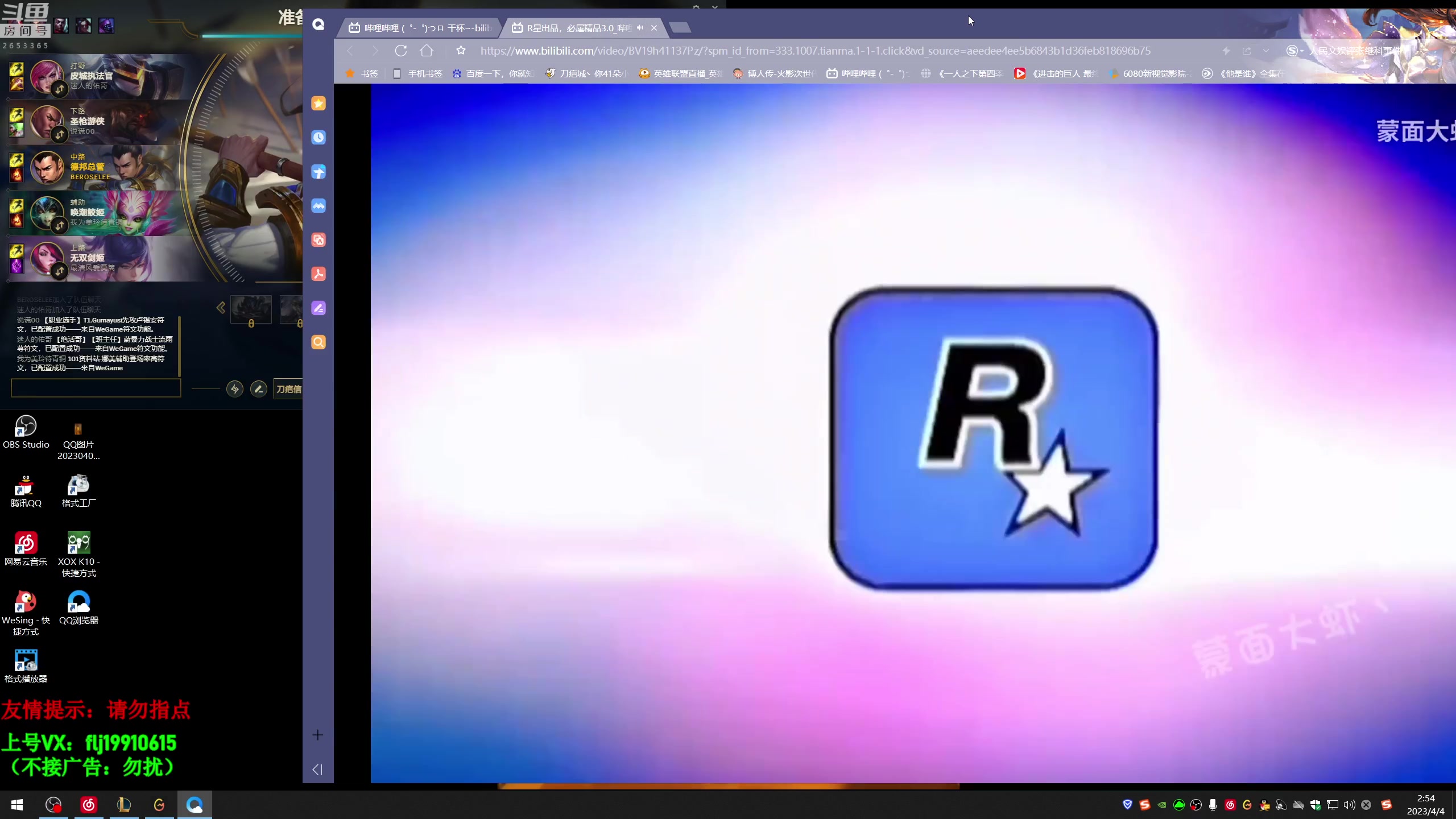Open the purple pencil notes sidebar icon

[x=318, y=308]
